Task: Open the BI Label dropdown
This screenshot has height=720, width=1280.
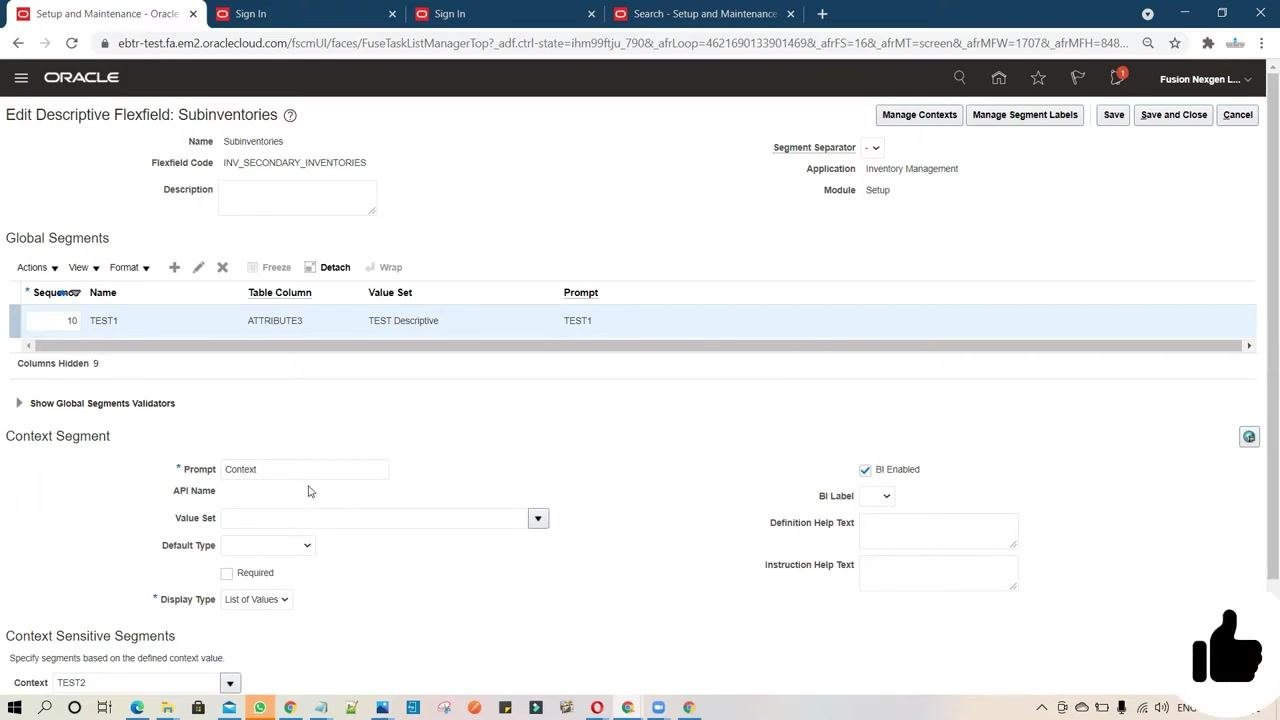Action: pos(876,496)
